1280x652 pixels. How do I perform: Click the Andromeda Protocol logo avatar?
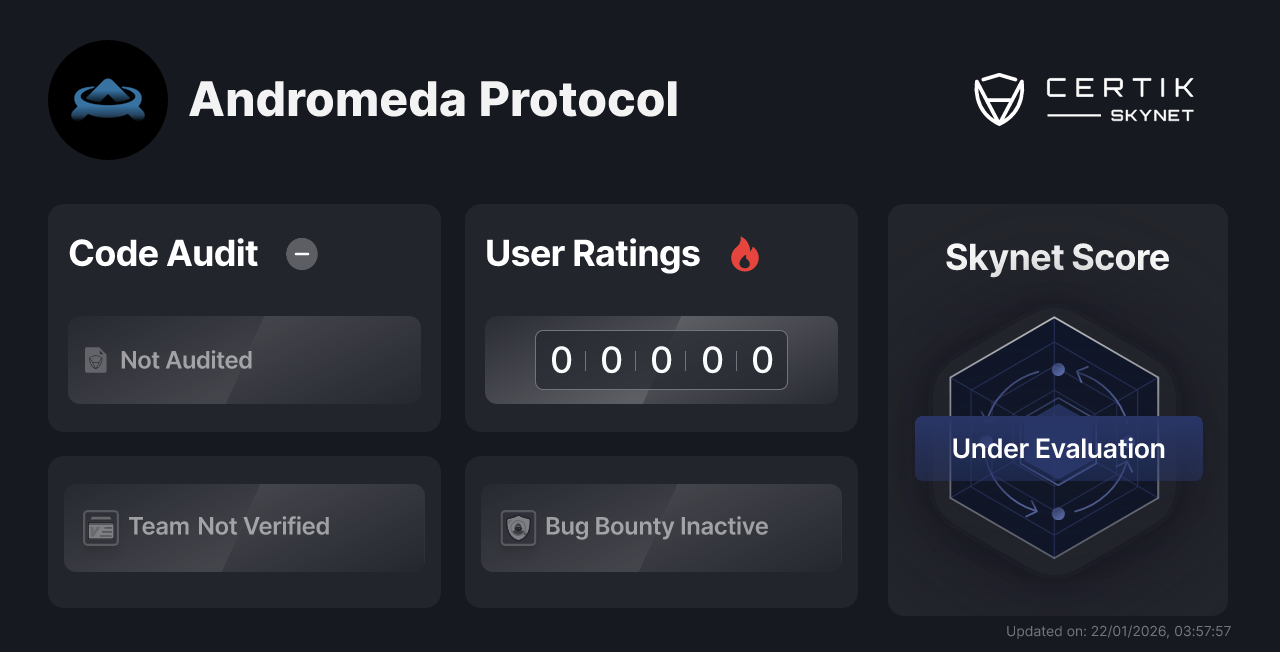point(108,99)
